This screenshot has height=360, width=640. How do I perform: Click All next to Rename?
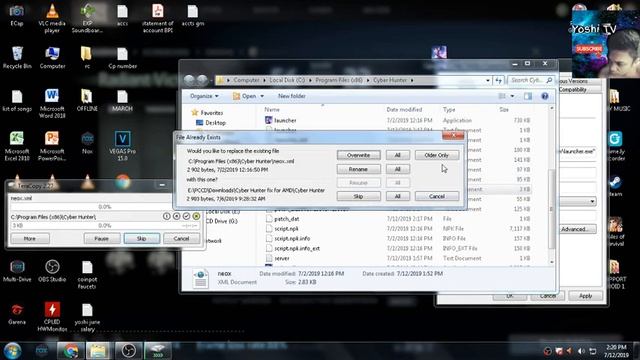[397, 169]
